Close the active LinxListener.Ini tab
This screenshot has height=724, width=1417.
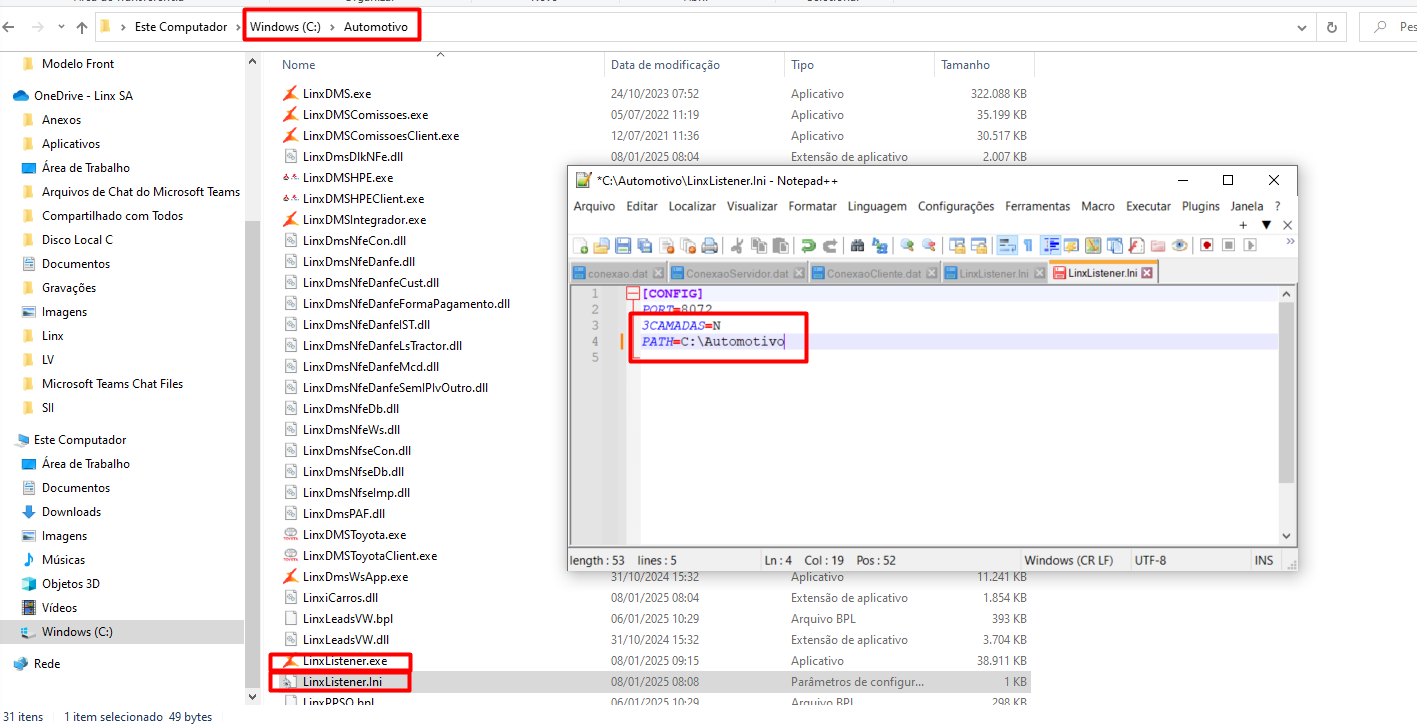(x=1147, y=273)
